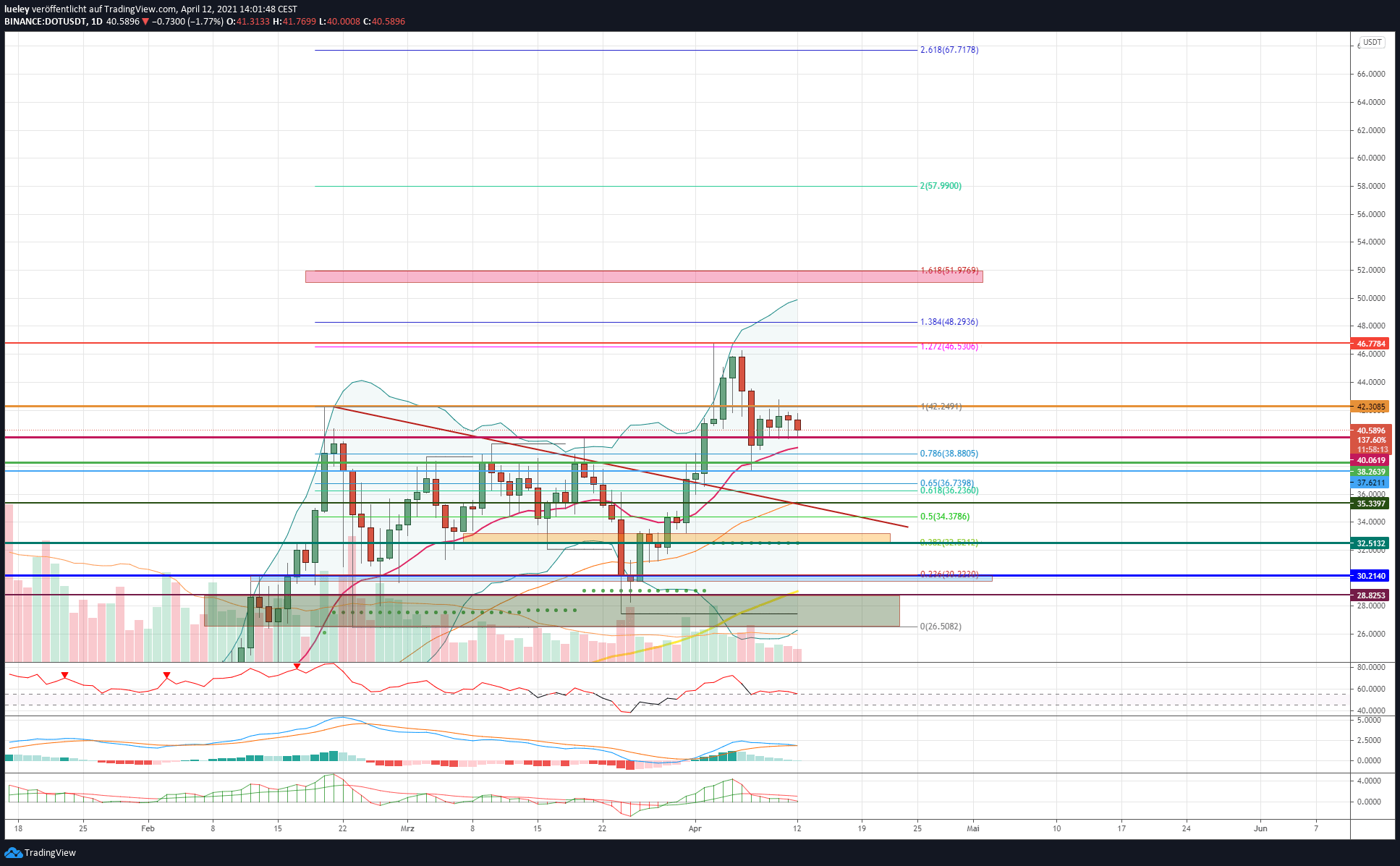Screen dimensions: 1400x866
Task: Click the current price tag 40.5896
Action: [1371, 430]
